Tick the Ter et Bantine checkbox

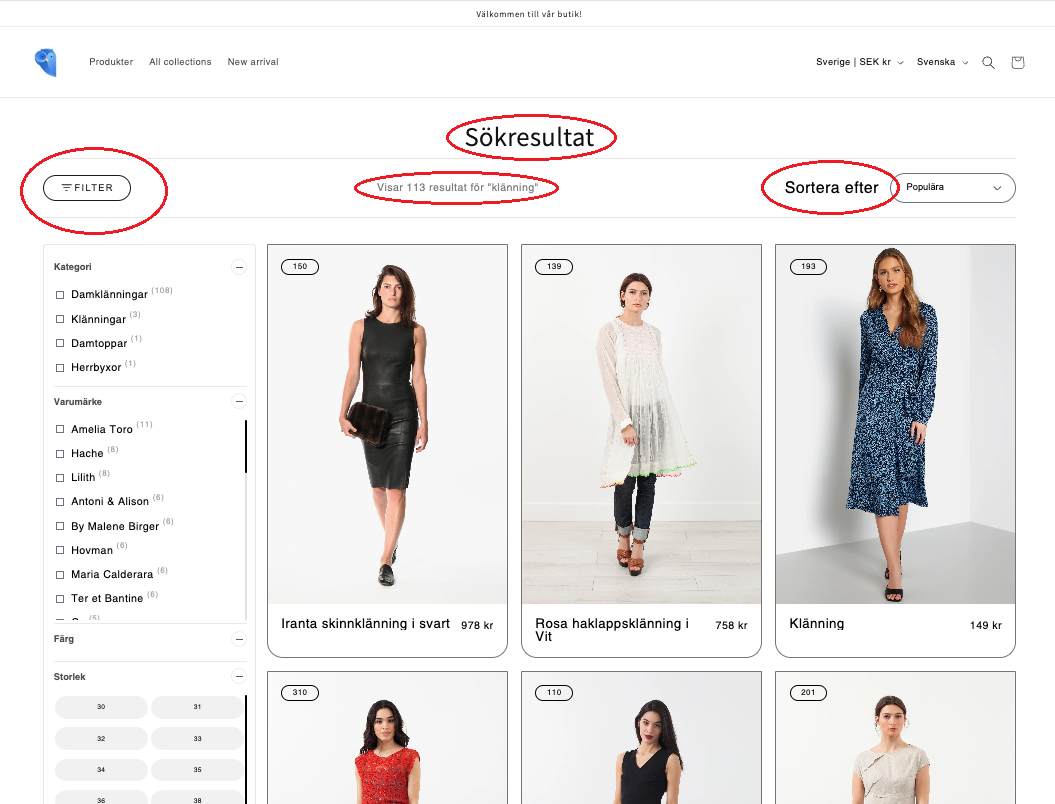60,599
